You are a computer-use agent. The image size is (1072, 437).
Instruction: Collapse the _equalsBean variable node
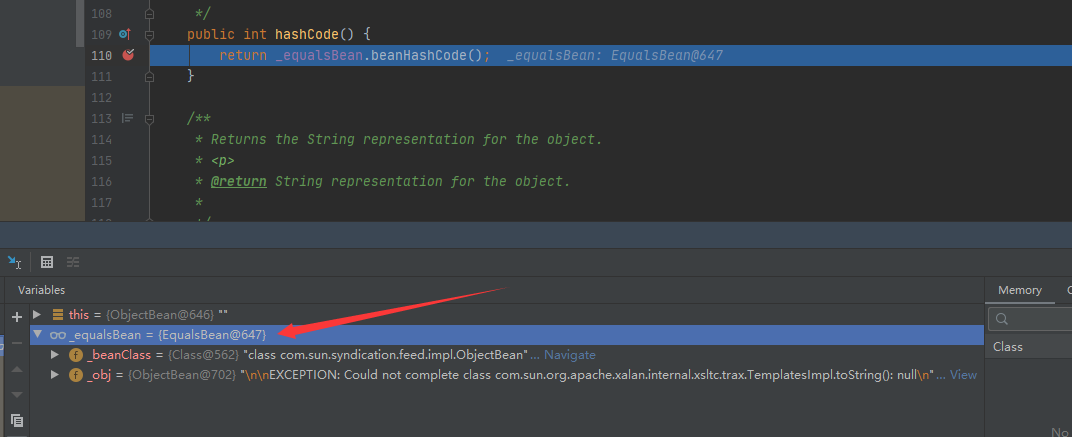coord(38,334)
